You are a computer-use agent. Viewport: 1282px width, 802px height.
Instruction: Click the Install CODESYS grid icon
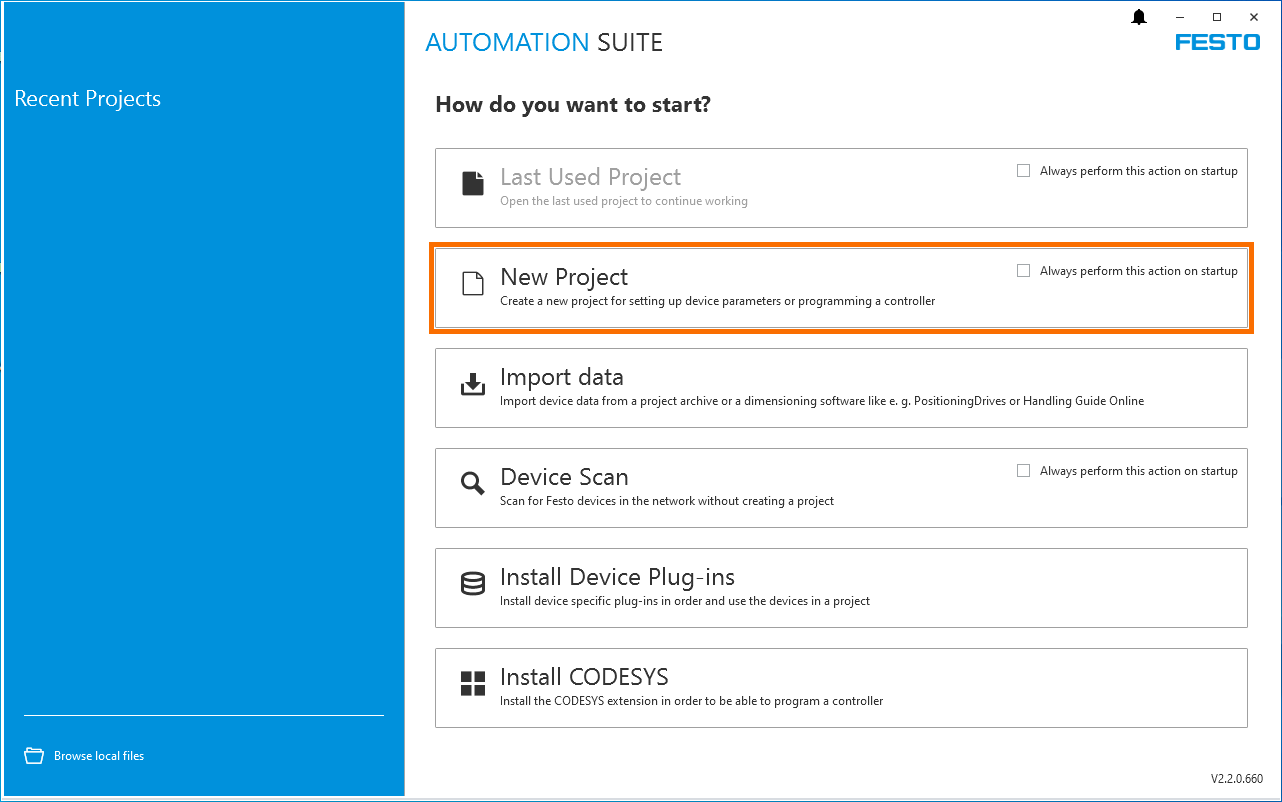472,684
